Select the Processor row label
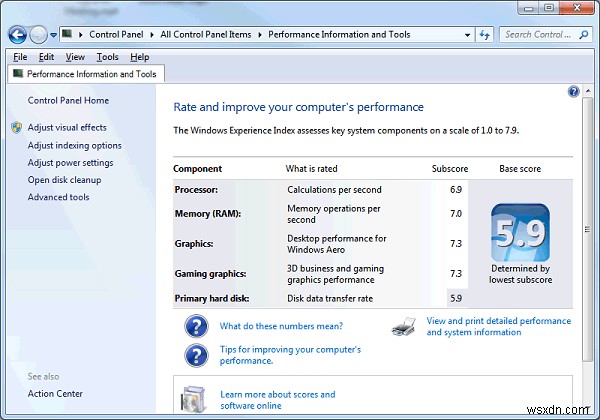 (196, 190)
